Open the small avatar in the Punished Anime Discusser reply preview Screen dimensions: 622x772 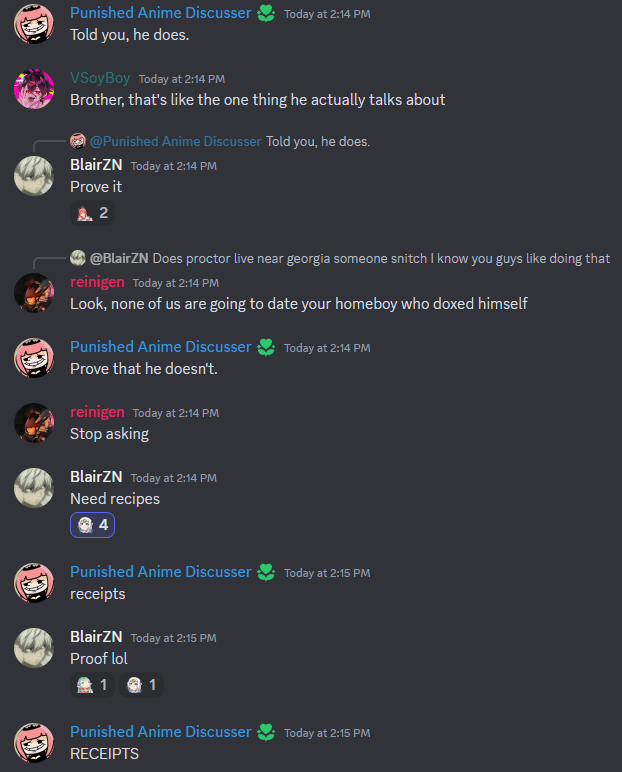78,141
